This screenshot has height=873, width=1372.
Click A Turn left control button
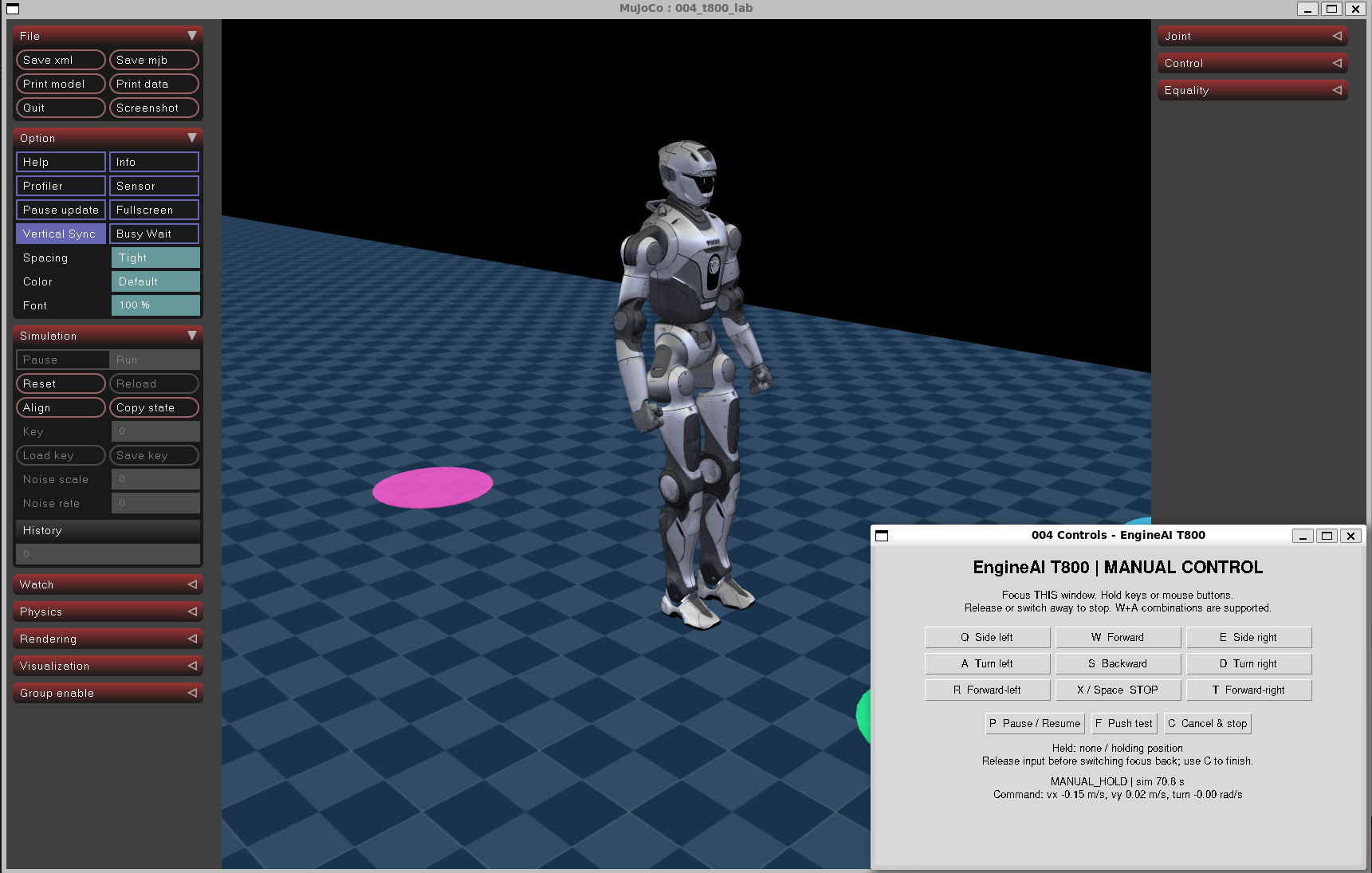tap(987, 663)
